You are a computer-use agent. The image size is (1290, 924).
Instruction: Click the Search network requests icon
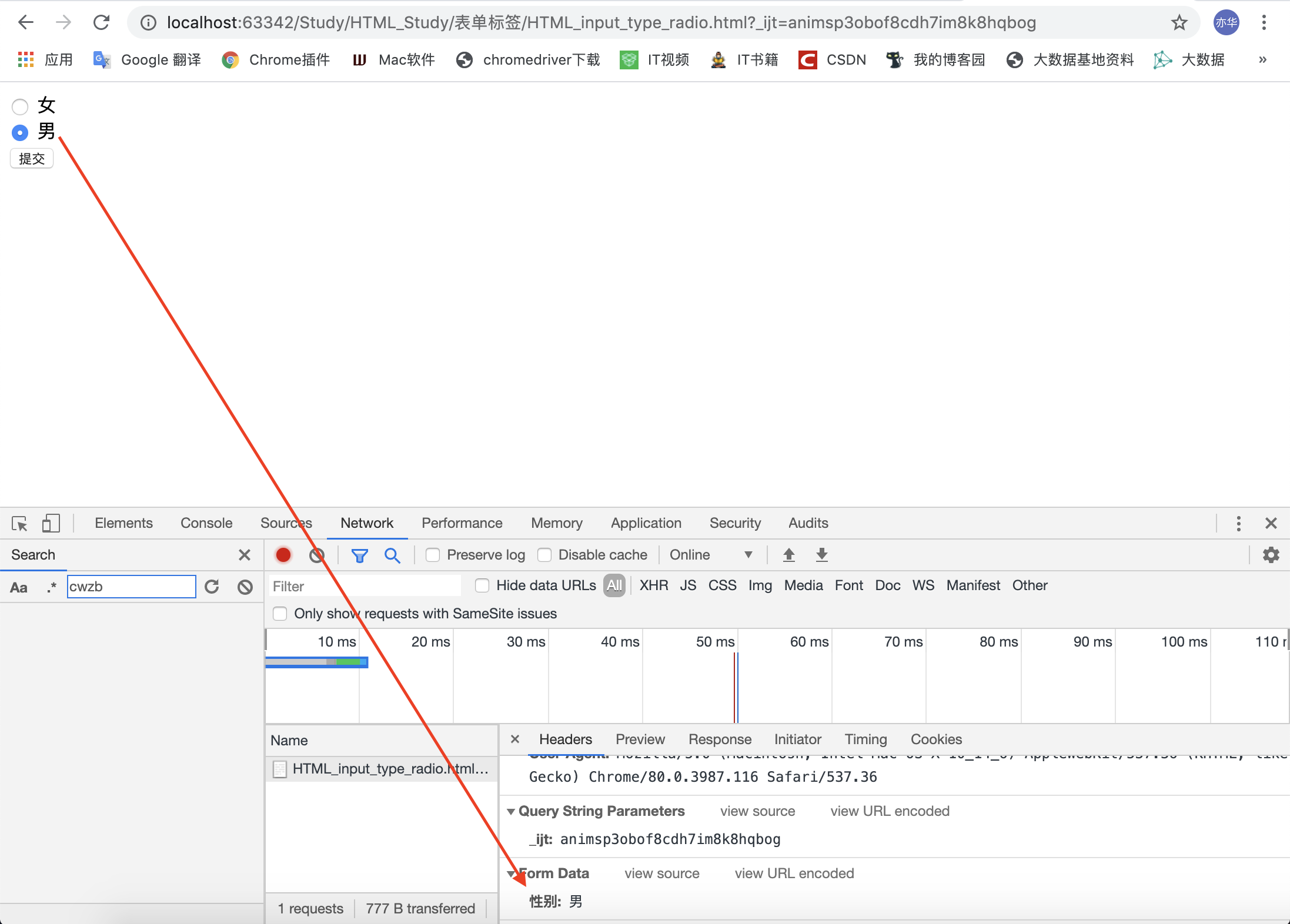click(x=393, y=555)
